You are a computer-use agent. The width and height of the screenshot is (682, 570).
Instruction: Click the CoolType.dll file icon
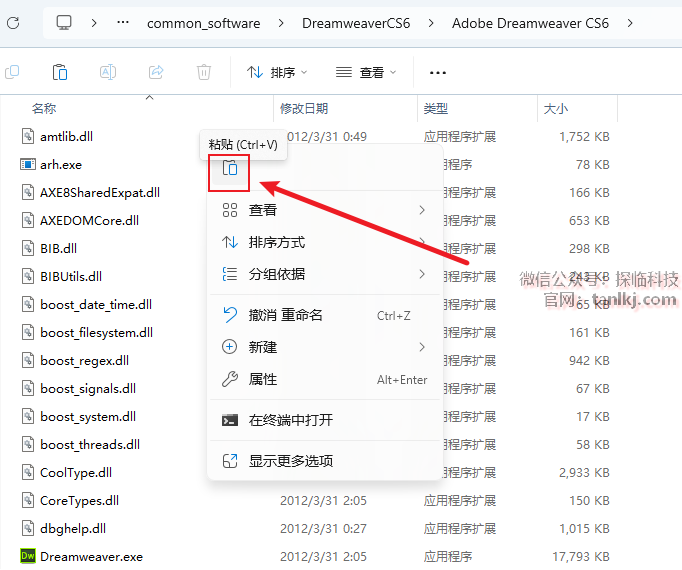click(28, 472)
